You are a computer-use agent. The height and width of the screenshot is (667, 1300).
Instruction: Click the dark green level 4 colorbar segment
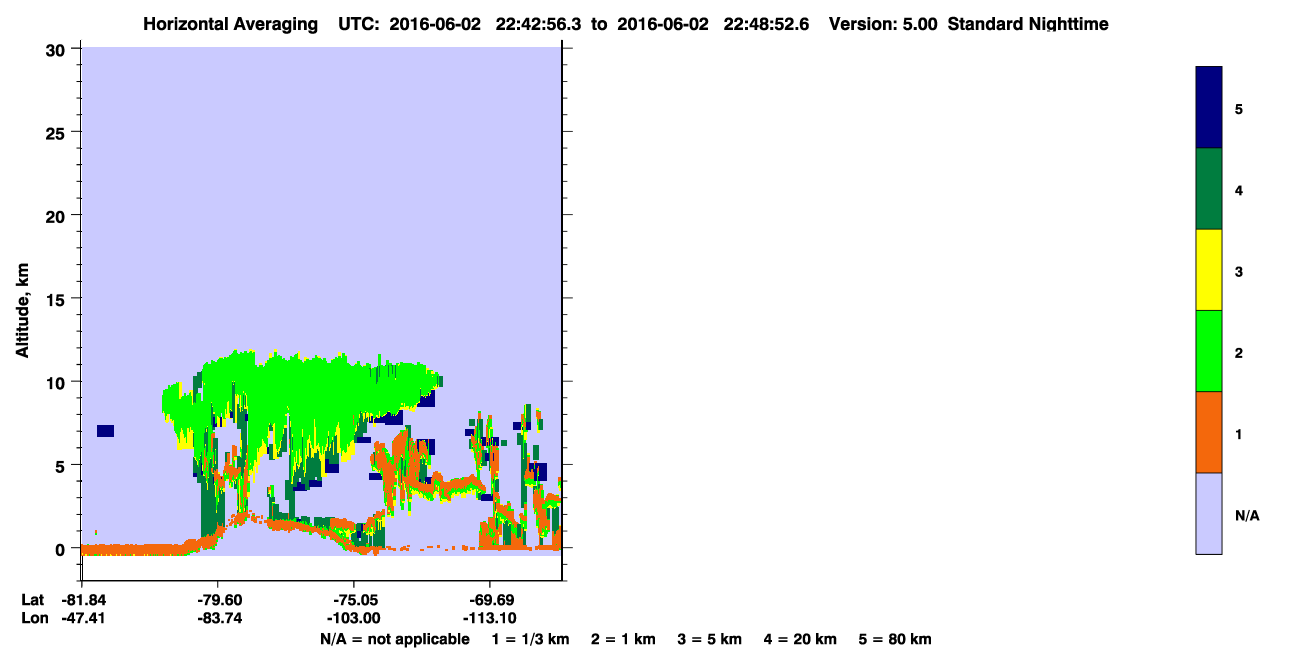(x=1208, y=189)
